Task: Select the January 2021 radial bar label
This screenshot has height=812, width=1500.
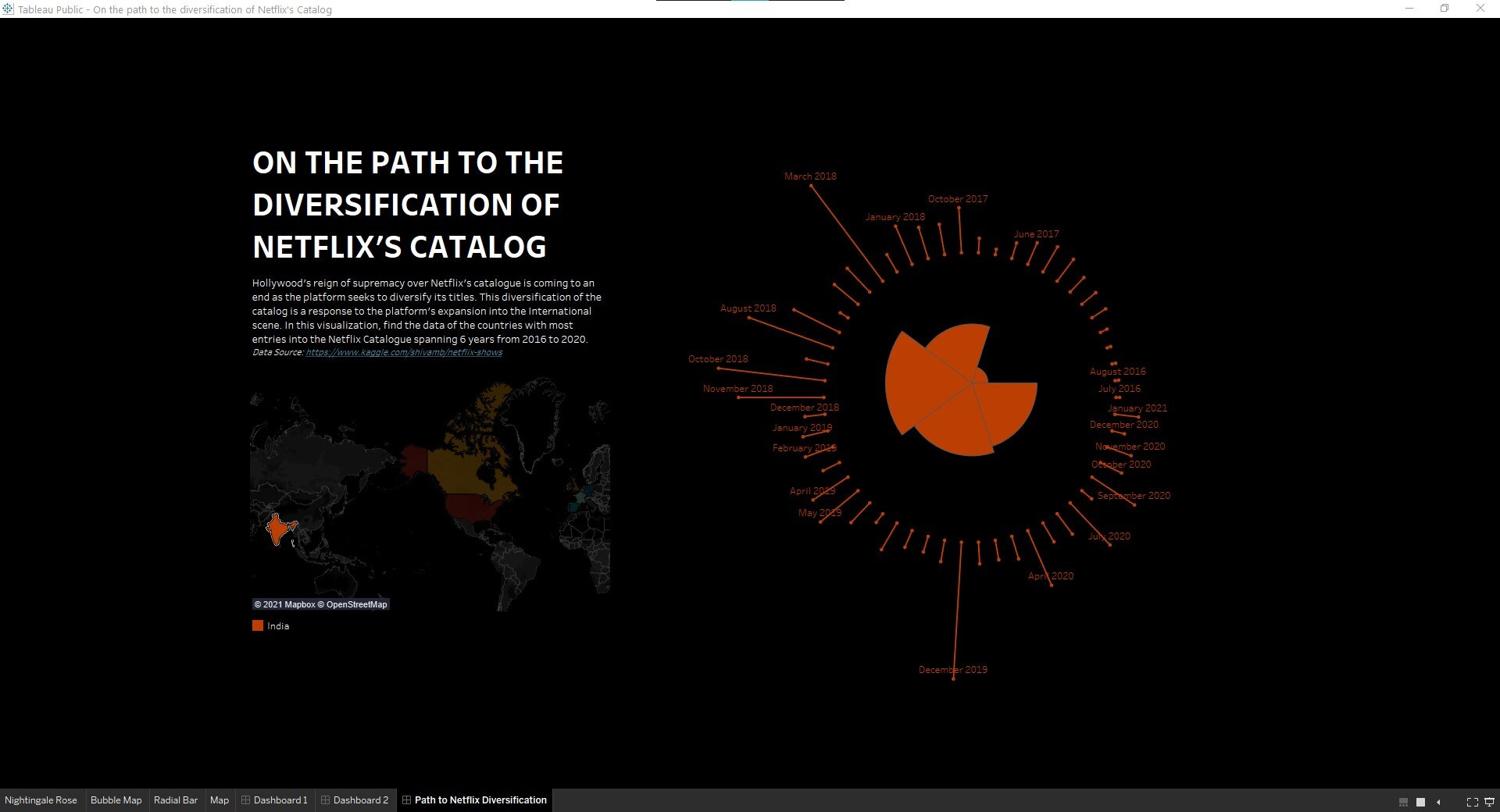Action: coord(1137,408)
